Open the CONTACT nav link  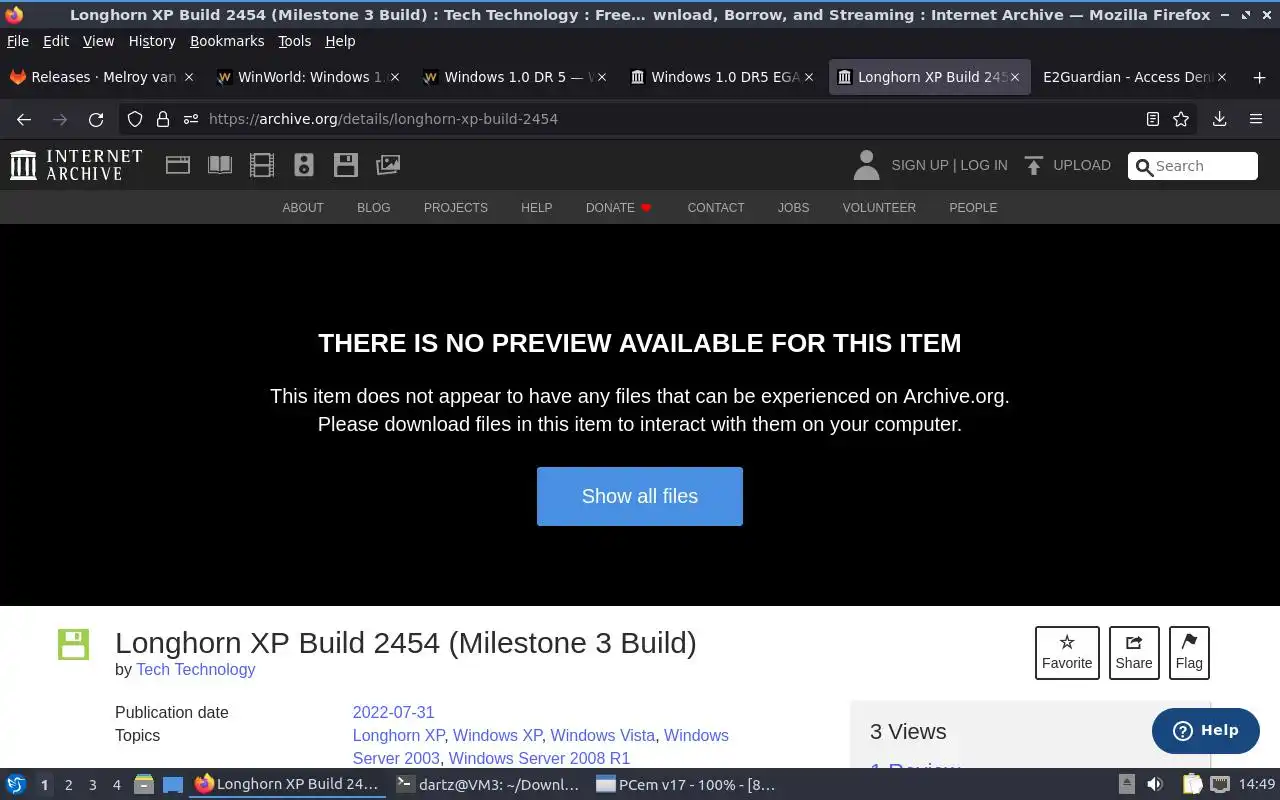click(x=716, y=208)
